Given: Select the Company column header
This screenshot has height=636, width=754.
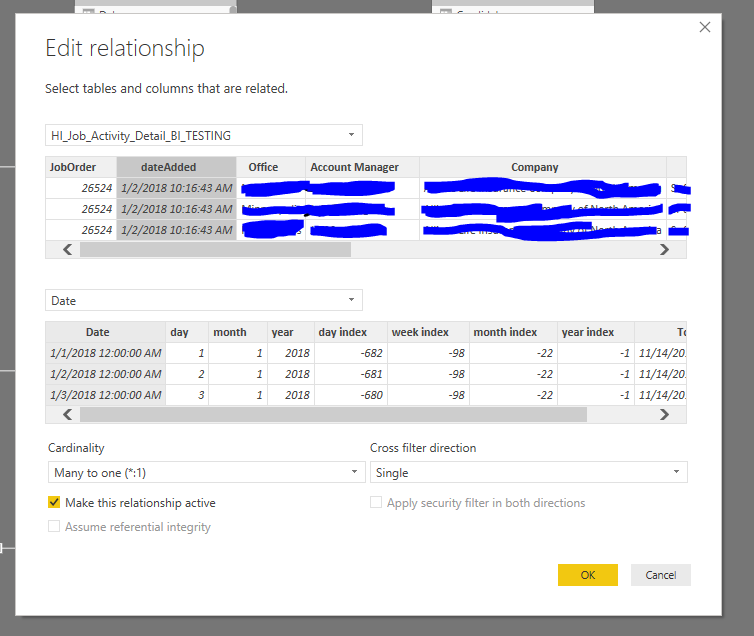Looking at the screenshot, I should click(543, 167).
